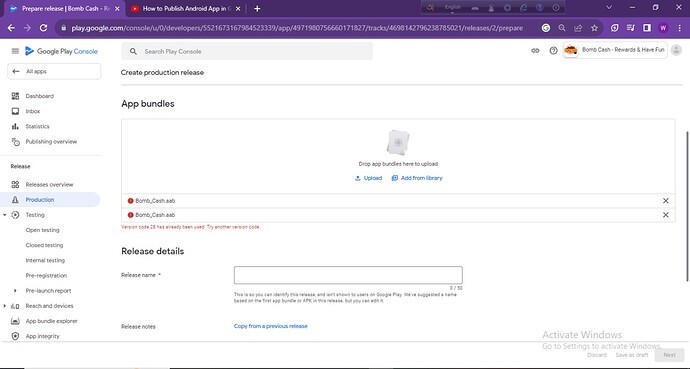Bookmark this page with star icon
This screenshot has height=369, width=690.
[595, 28]
